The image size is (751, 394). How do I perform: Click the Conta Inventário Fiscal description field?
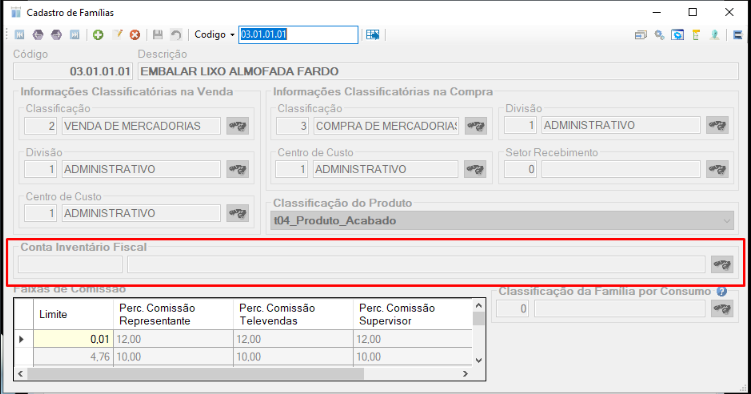coord(416,264)
